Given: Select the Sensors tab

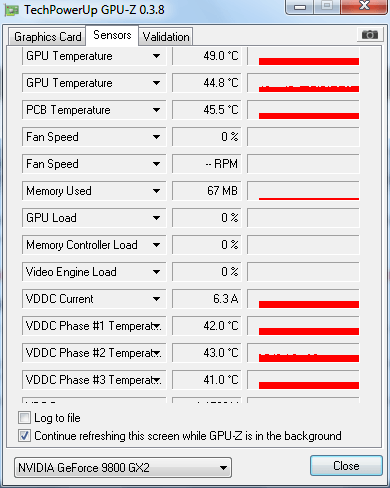Looking at the screenshot, I should pyautogui.click(x=112, y=35).
